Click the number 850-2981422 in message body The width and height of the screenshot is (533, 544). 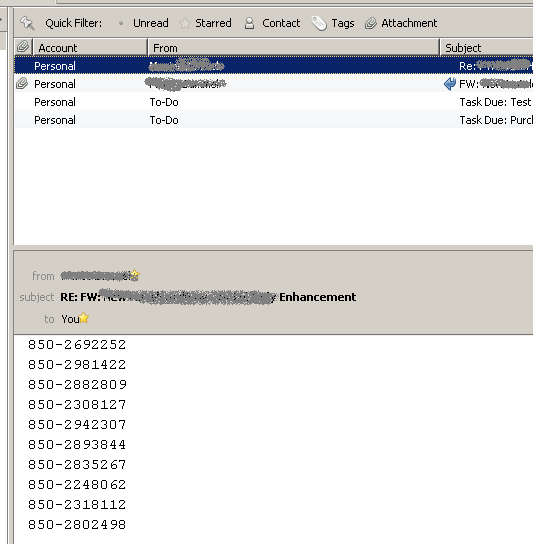(x=77, y=365)
